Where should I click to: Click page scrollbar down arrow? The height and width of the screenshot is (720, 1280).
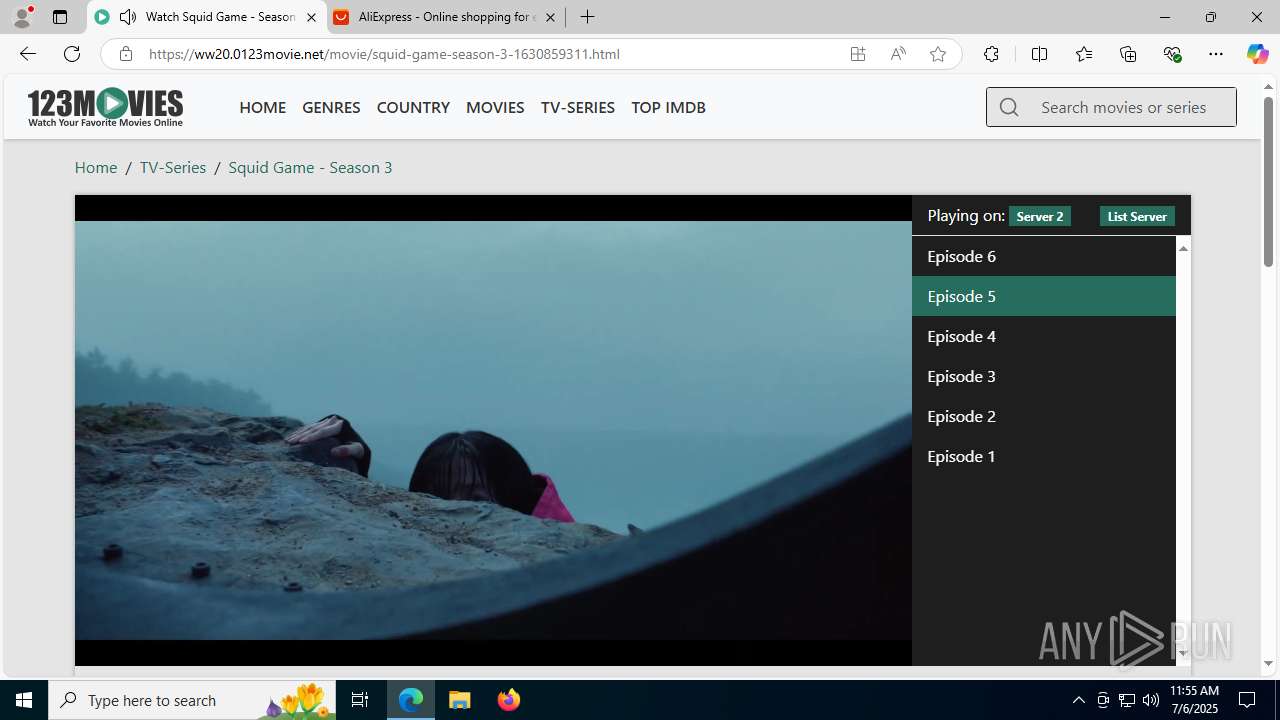click(1268, 663)
